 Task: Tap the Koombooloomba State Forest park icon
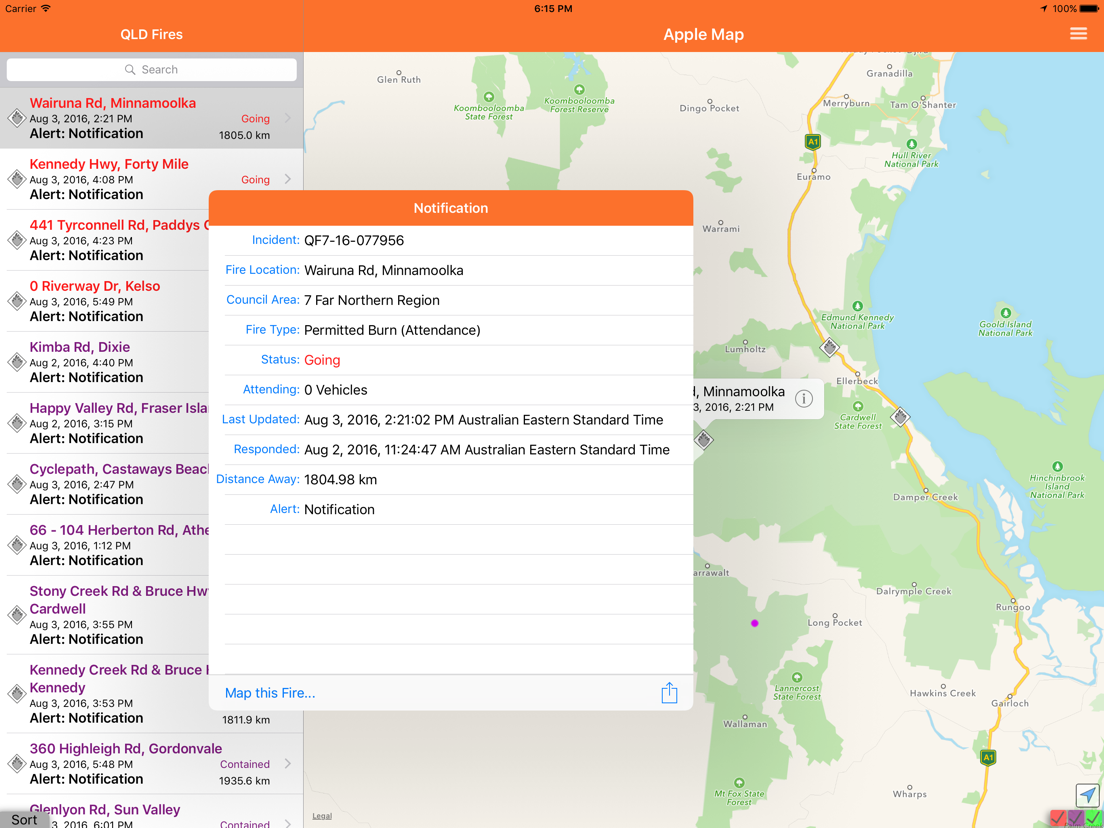(489, 97)
